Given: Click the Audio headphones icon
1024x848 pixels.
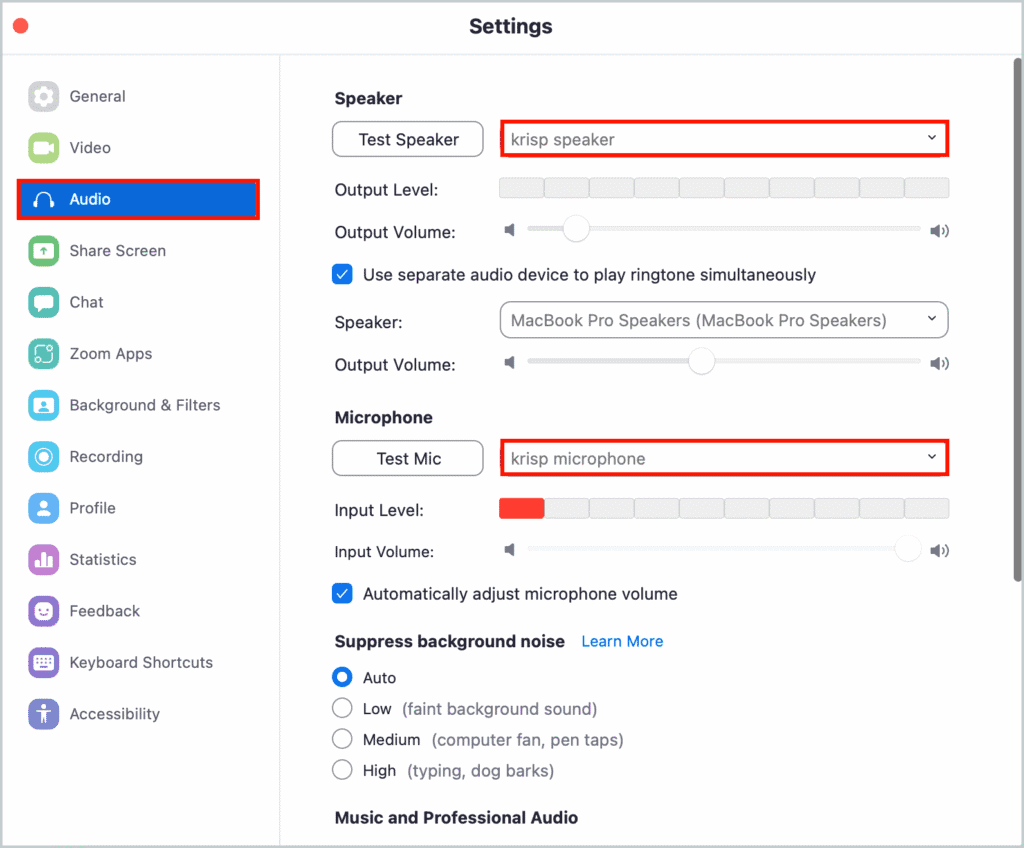Looking at the screenshot, I should point(44,199).
